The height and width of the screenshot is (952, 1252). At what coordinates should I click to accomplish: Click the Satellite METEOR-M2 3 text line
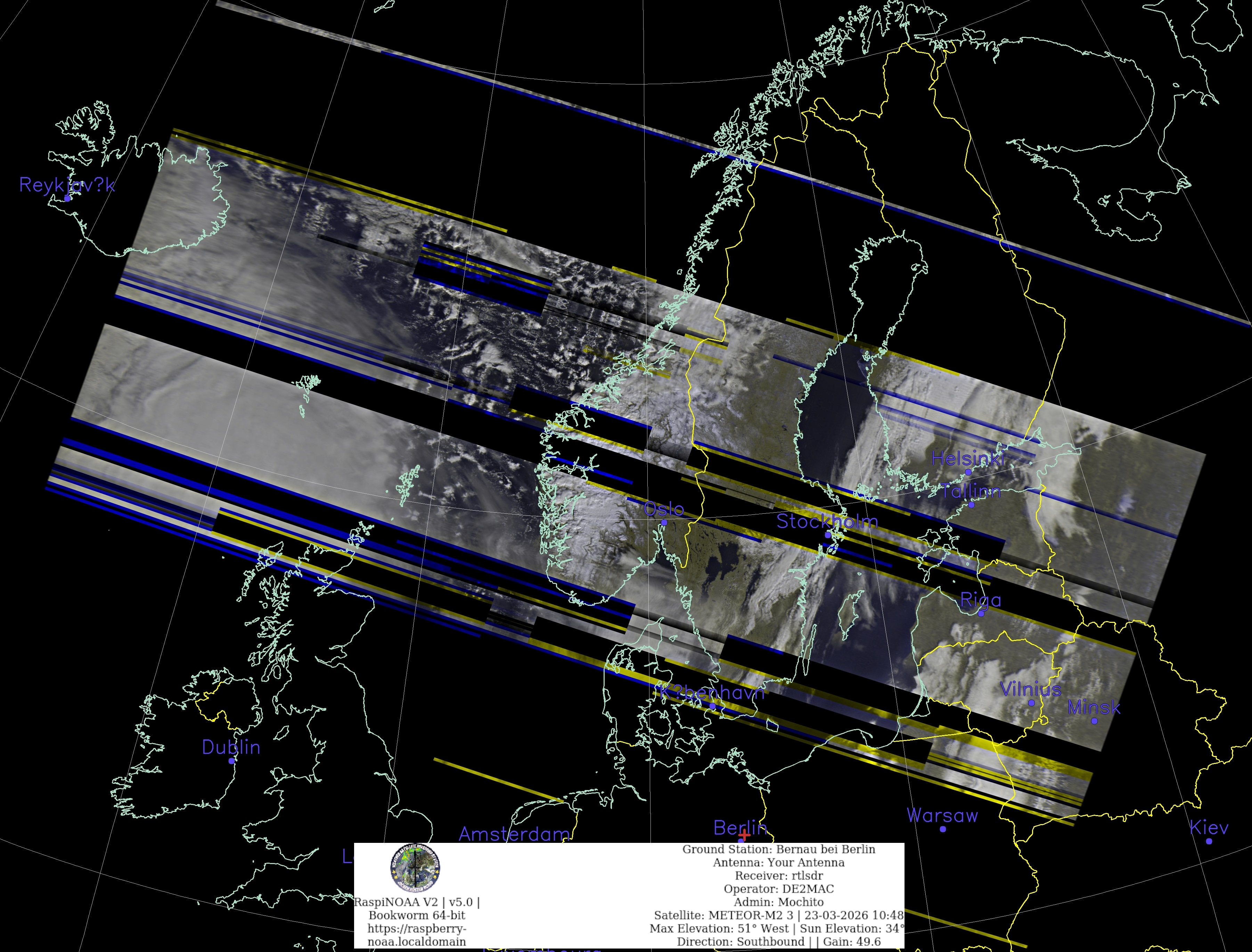coord(778,915)
